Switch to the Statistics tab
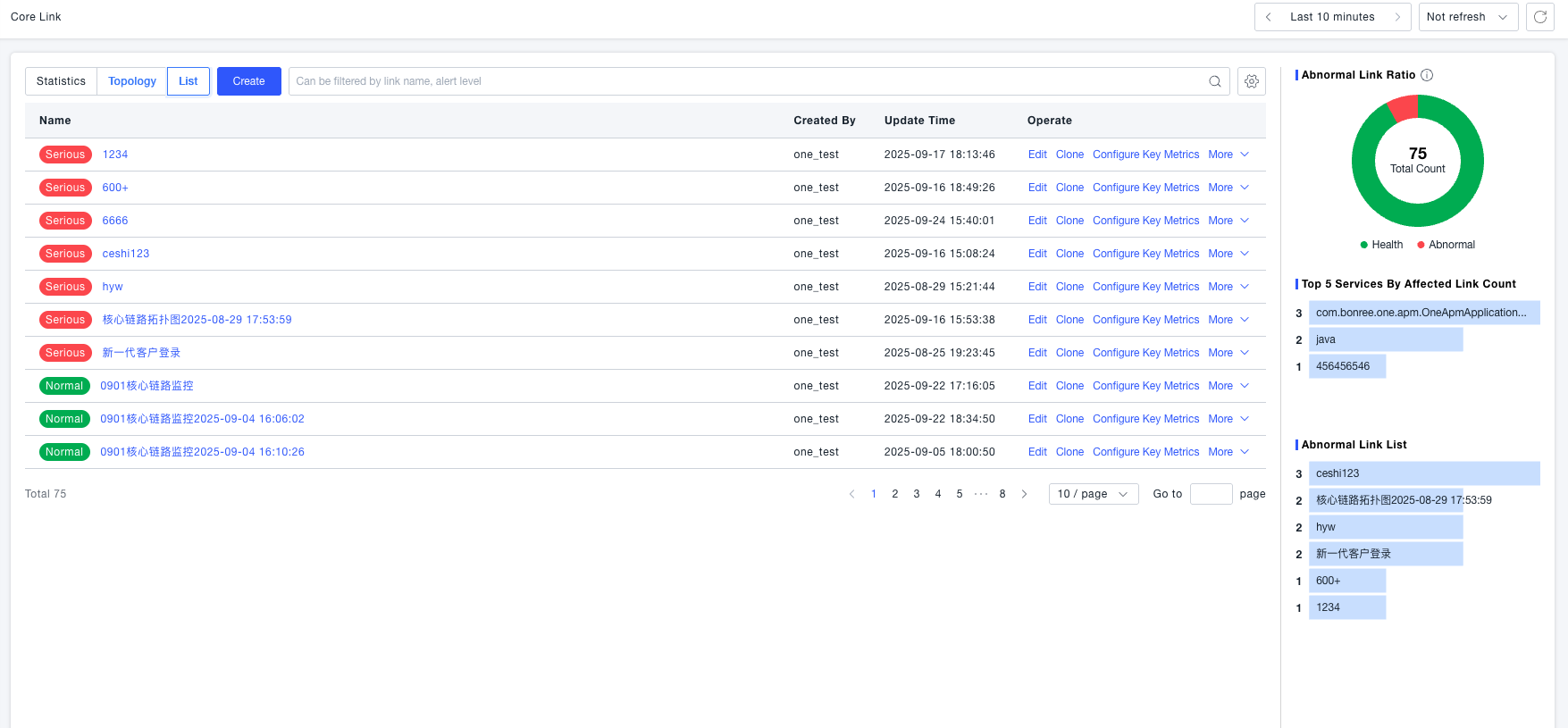 pyautogui.click(x=61, y=81)
